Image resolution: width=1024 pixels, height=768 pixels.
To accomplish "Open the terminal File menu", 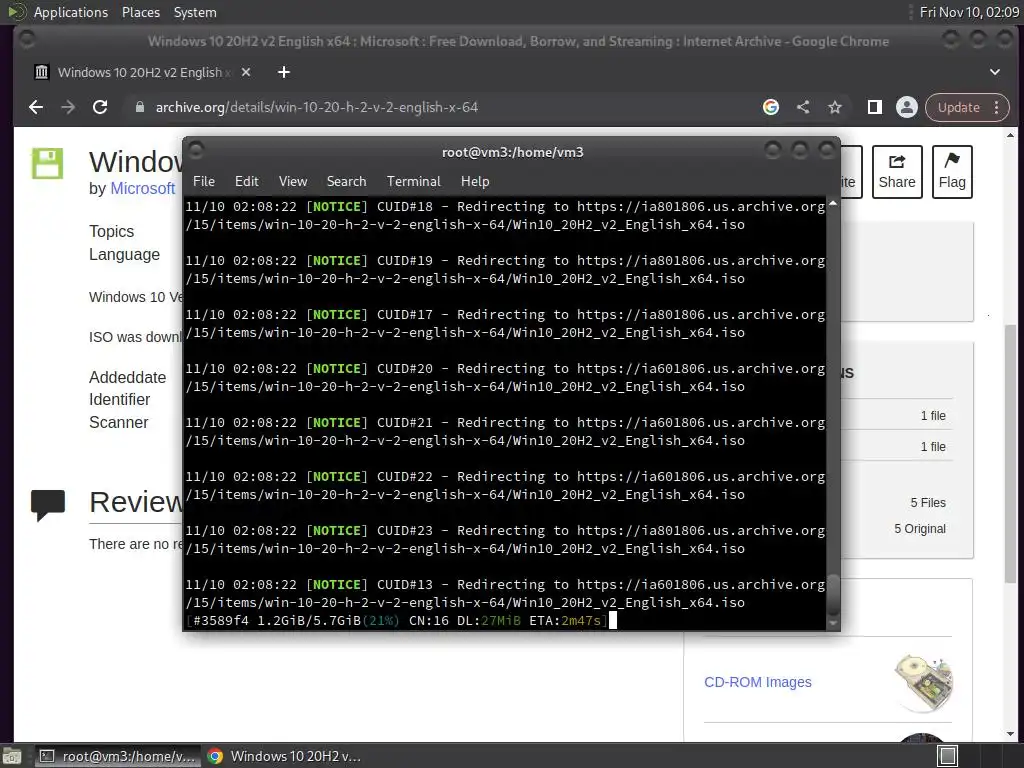I will click(x=204, y=181).
